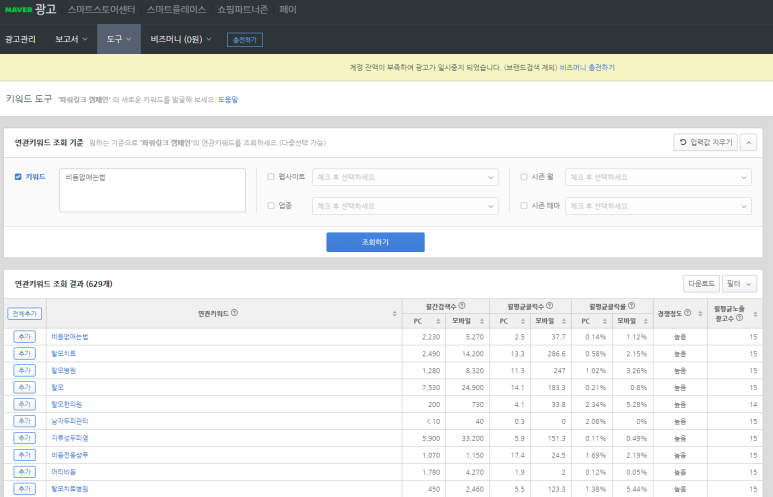Click 비즈머니 충전하기 link in yellow notice

(x=587, y=68)
